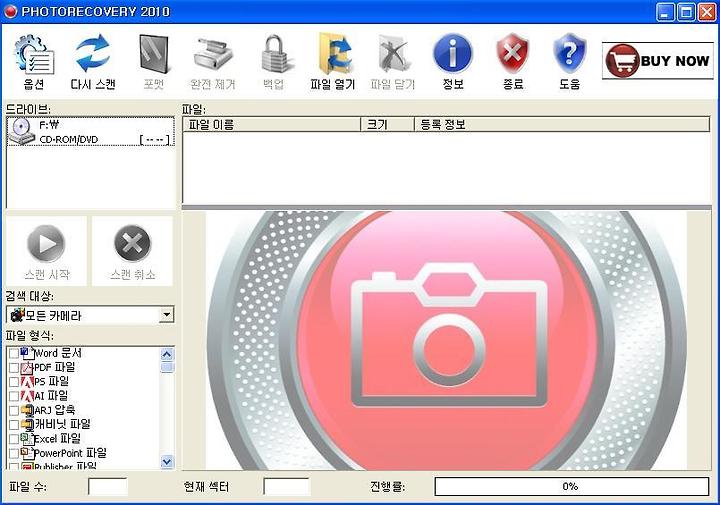720x505 pixels.
Task: Check the PDF 파일 checkbox
Action: 14,368
